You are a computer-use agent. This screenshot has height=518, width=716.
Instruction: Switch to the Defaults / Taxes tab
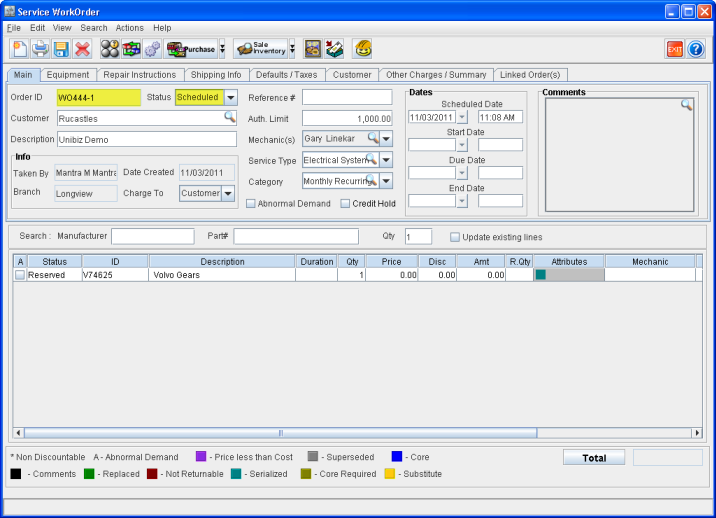[x=287, y=75]
